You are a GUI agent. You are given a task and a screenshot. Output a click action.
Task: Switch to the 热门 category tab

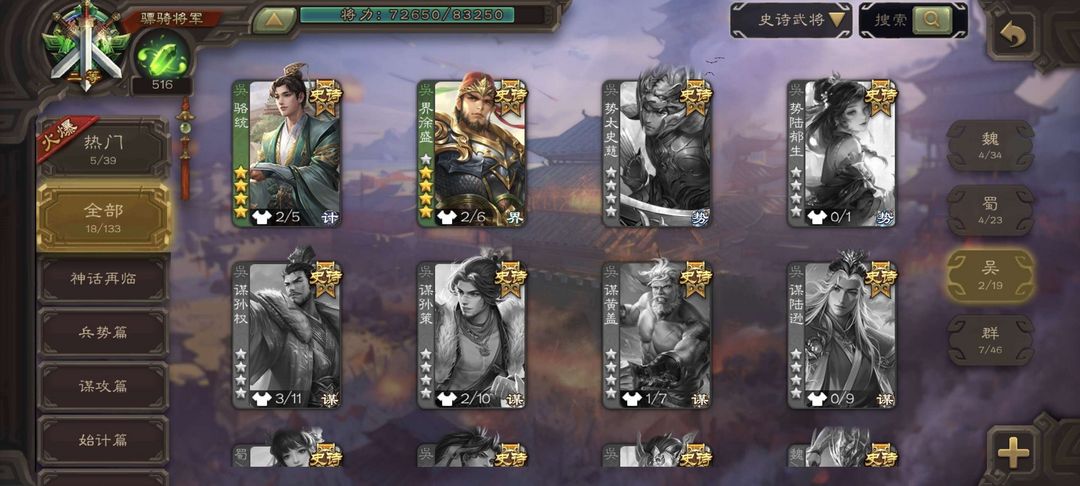coord(103,148)
